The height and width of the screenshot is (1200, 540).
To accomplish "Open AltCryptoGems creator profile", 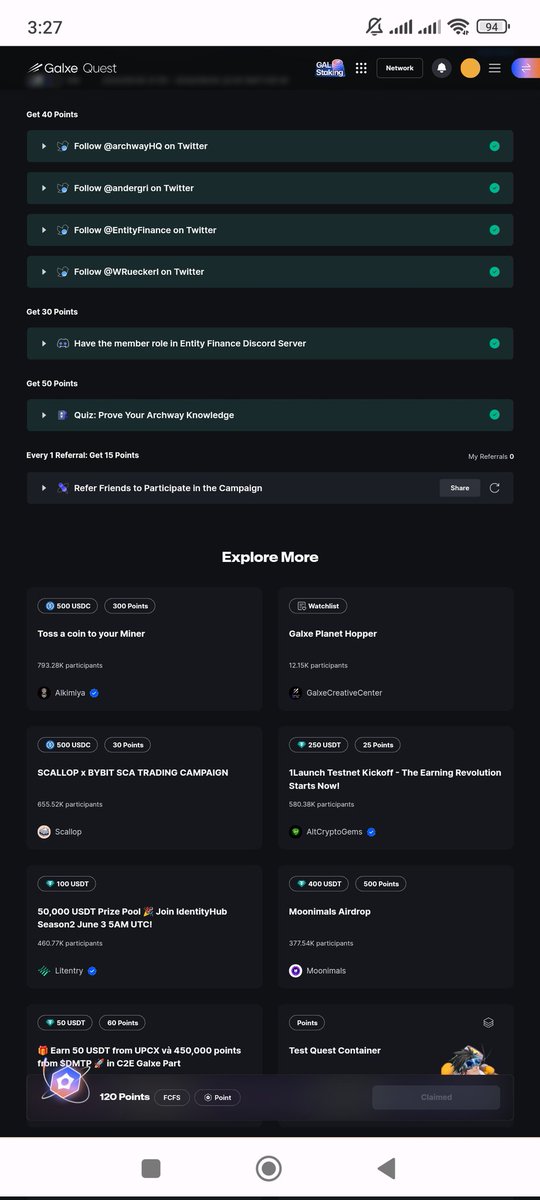I will pos(333,832).
